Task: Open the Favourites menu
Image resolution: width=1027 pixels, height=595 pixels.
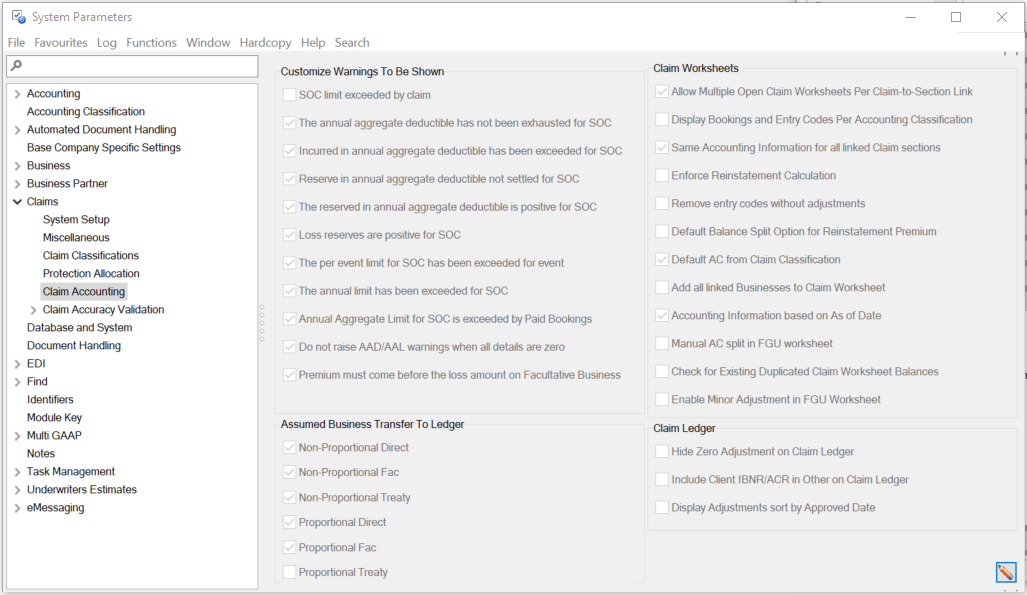Action: click(x=61, y=43)
